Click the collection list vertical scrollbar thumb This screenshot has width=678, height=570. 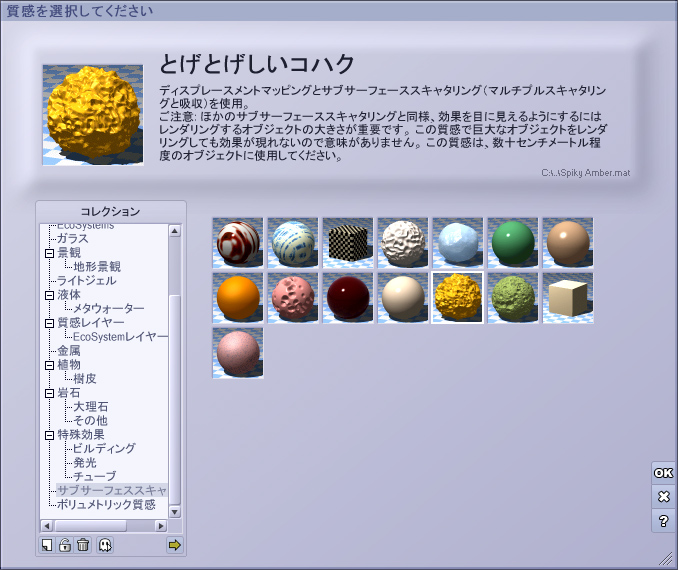[x=175, y=399]
